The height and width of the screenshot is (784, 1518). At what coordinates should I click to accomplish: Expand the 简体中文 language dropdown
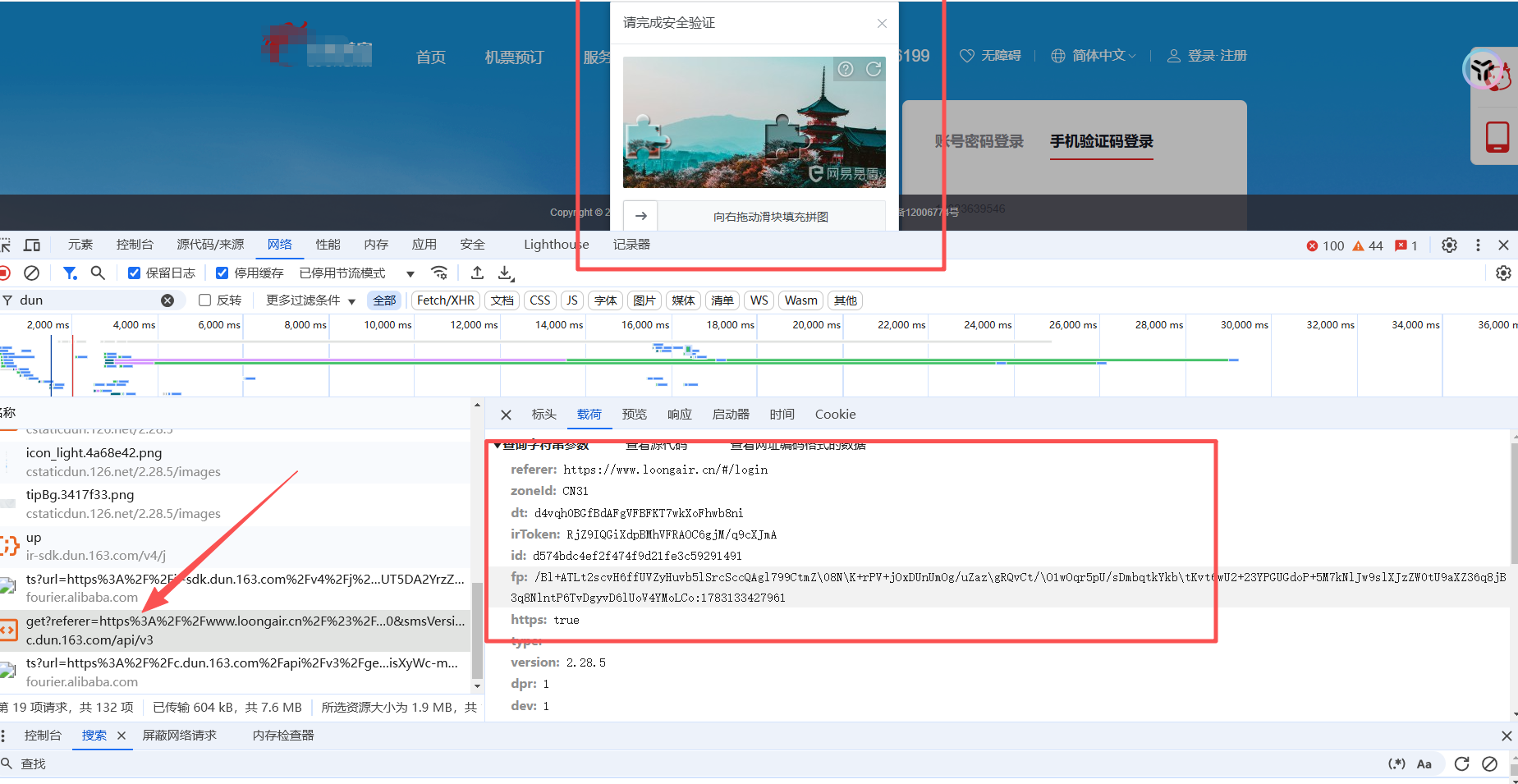pos(1094,55)
